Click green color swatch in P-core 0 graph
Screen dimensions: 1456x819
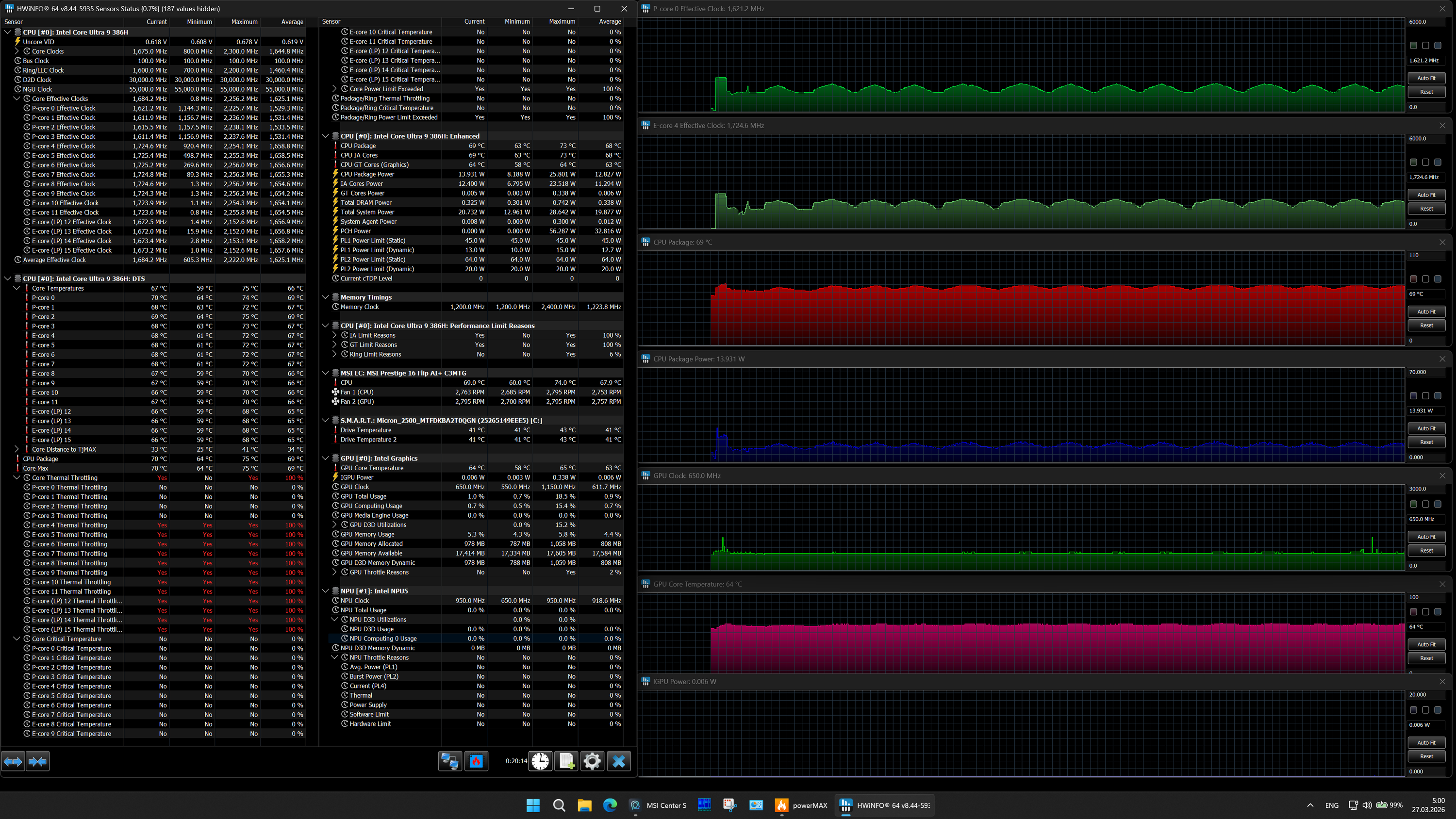click(1413, 45)
